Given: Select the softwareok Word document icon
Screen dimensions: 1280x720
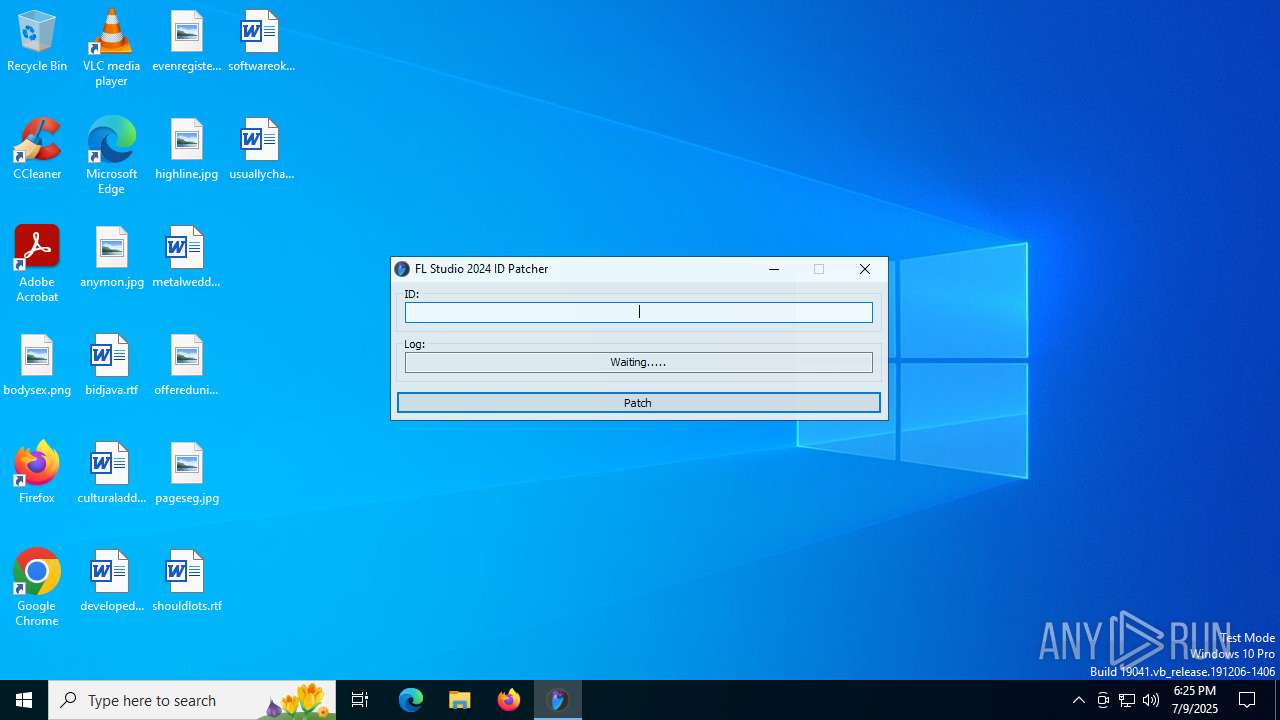Looking at the screenshot, I should click(x=261, y=42).
